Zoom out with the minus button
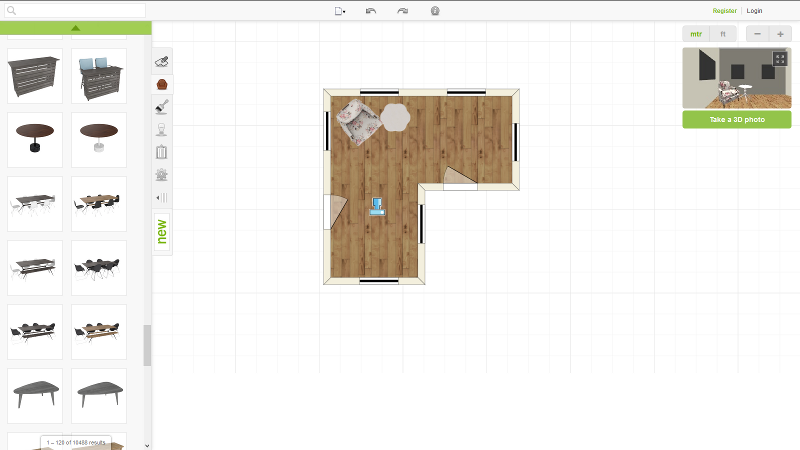 click(x=757, y=34)
